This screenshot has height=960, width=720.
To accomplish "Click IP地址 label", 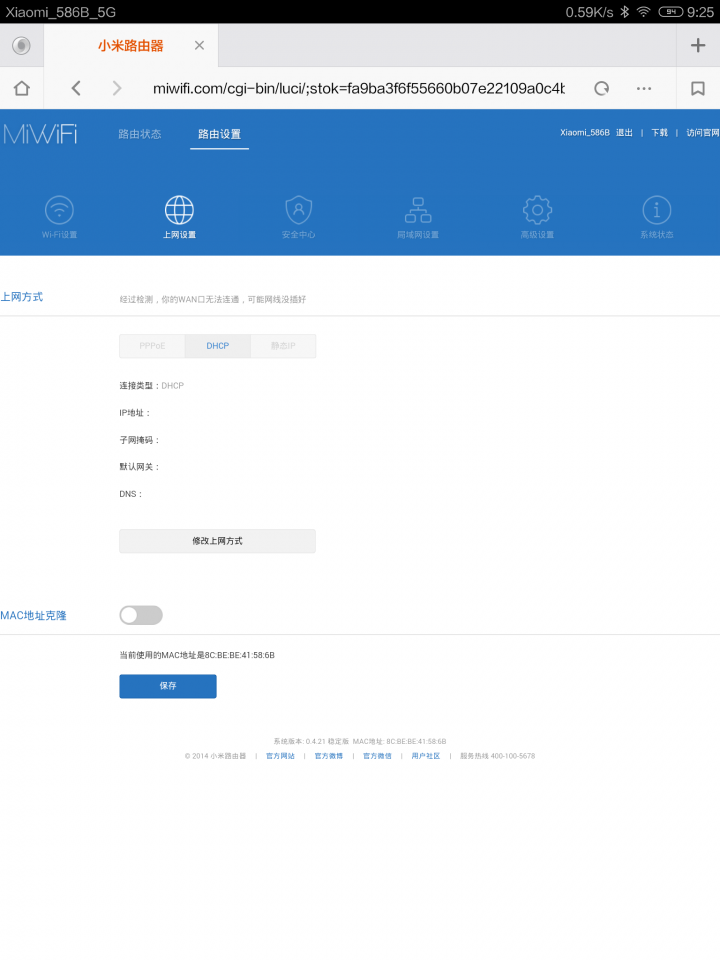I will (x=135, y=413).
